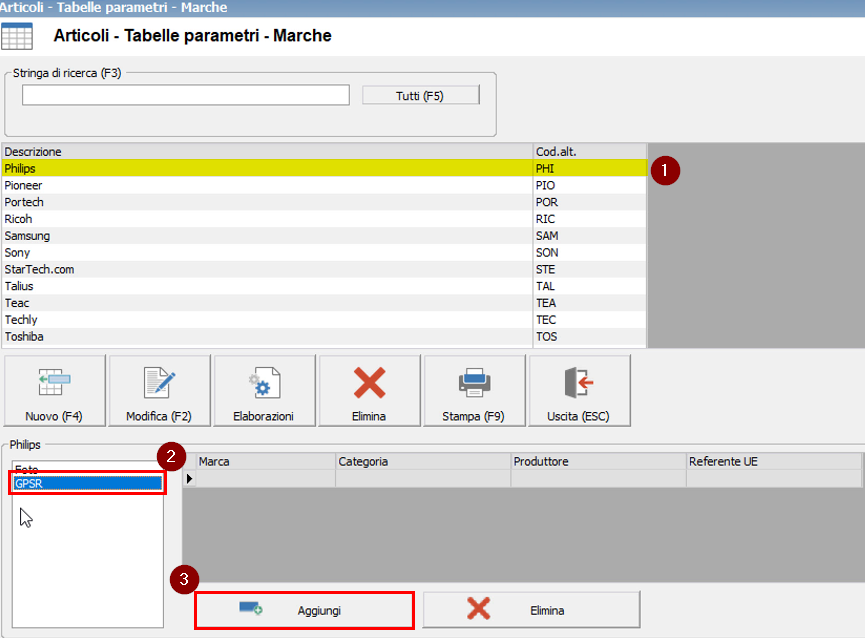Screen dimensions: 865x638
Task: Click the empty Referente UE cell in lower grid
Action: coord(774,478)
